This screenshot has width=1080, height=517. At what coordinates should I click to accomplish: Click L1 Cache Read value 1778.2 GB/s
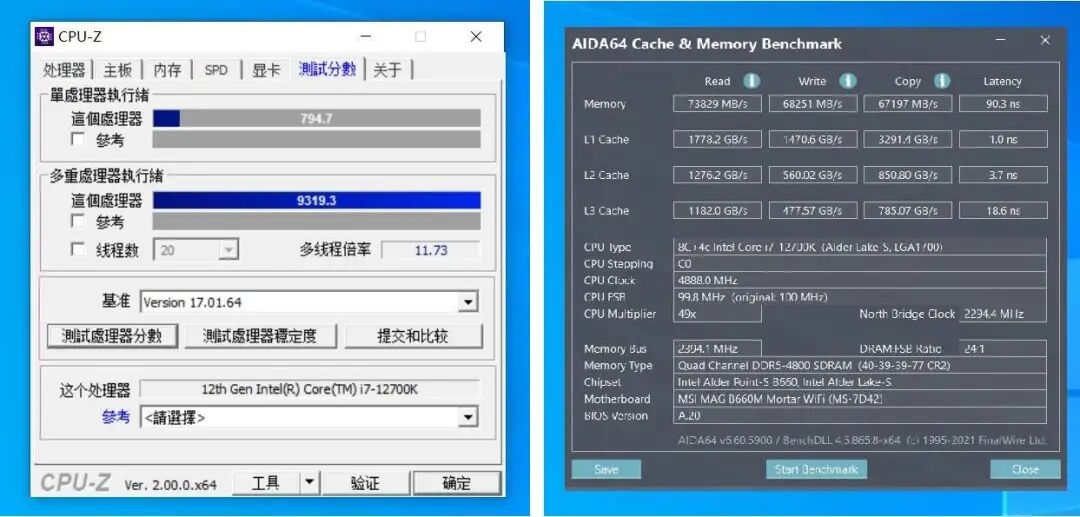click(717, 139)
